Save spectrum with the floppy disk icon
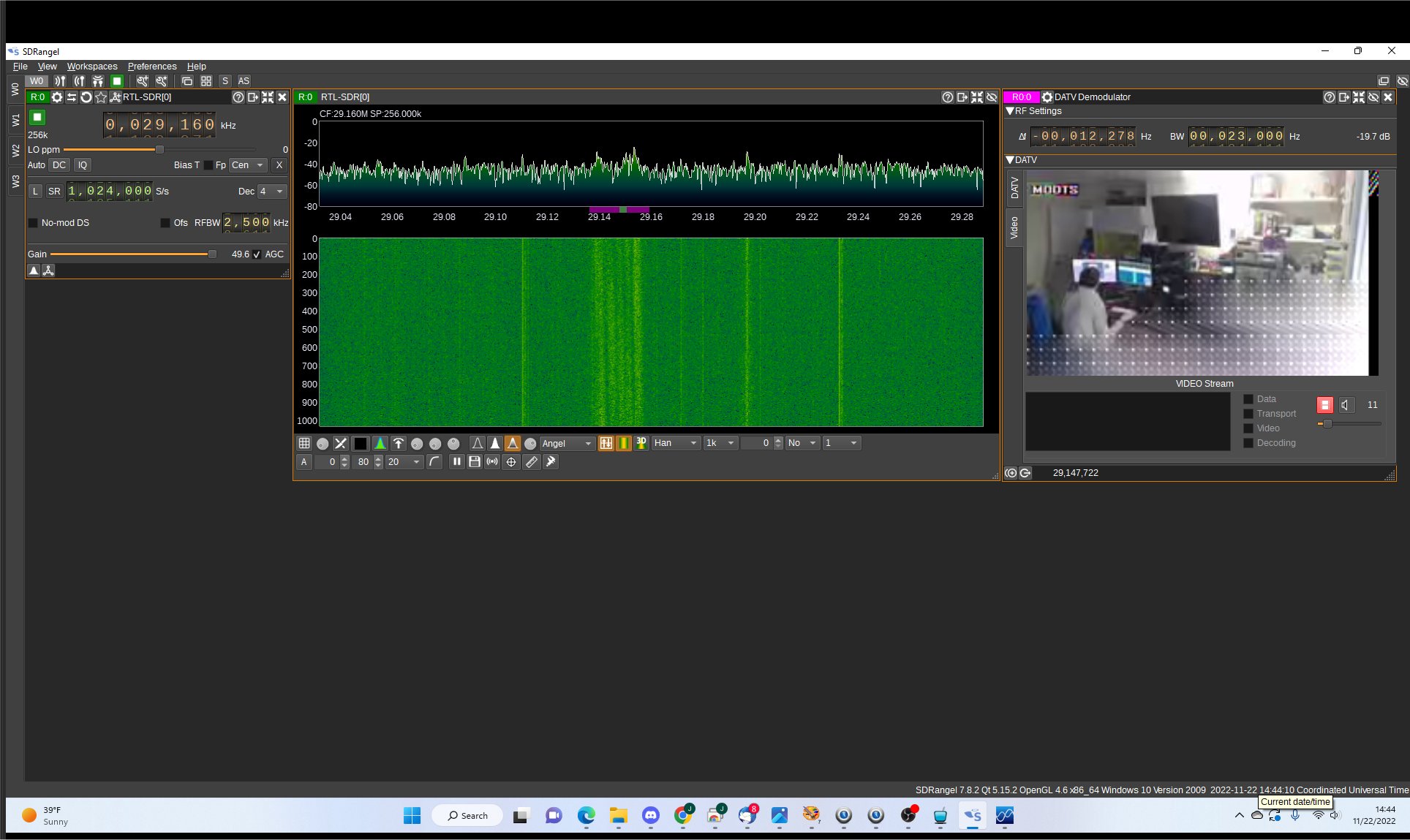This screenshot has height=840, width=1410. pos(475,461)
